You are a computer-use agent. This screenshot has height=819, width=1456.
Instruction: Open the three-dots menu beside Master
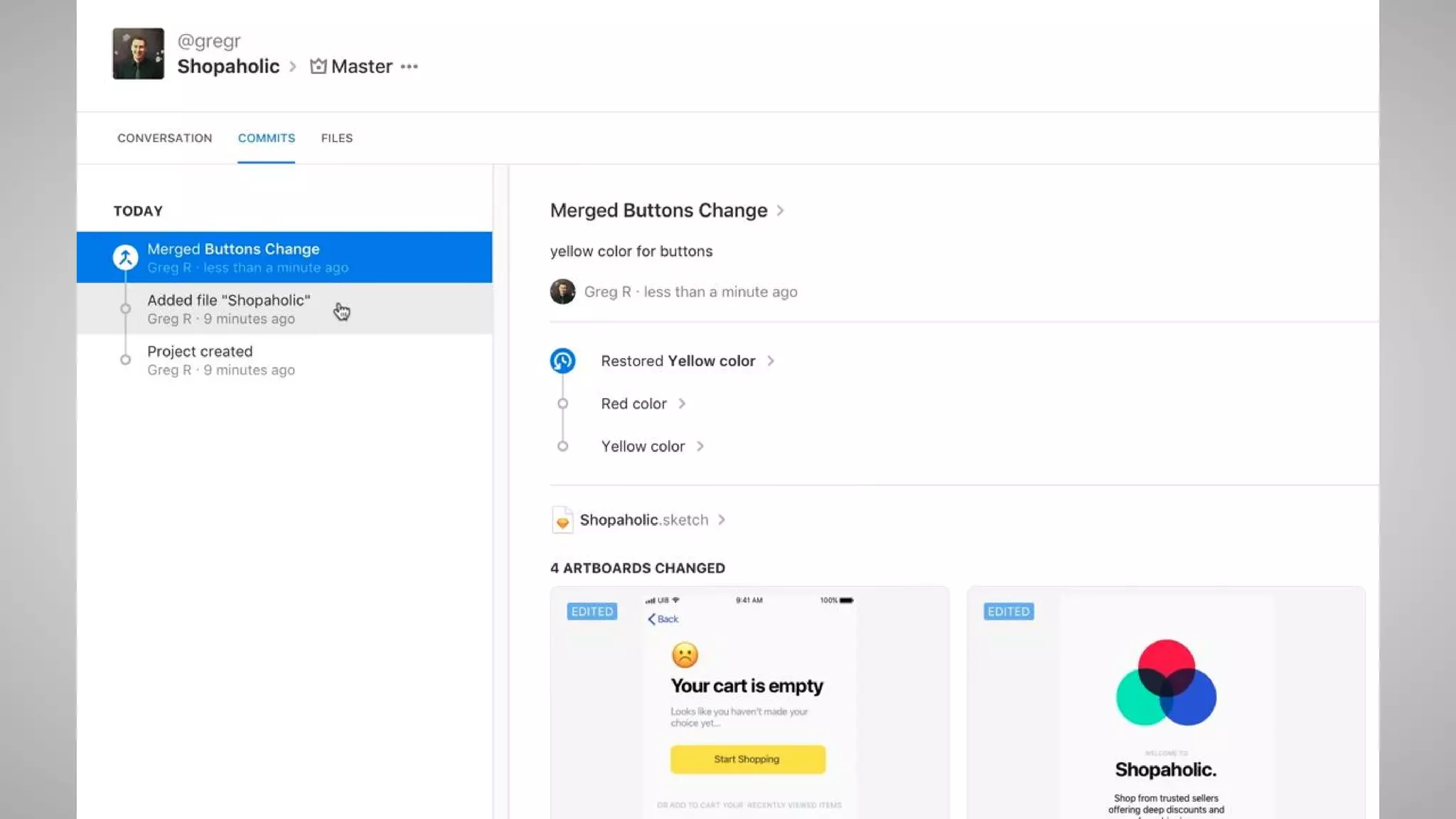[x=409, y=67]
